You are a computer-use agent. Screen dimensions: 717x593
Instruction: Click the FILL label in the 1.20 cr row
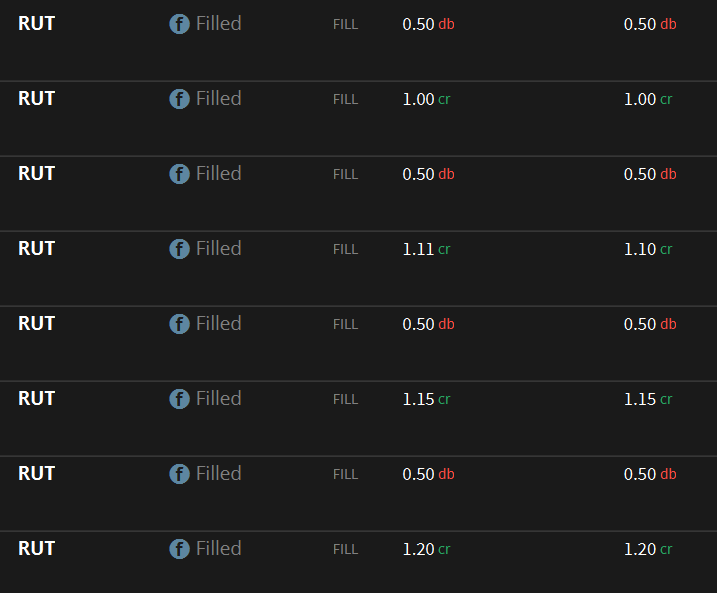point(345,549)
